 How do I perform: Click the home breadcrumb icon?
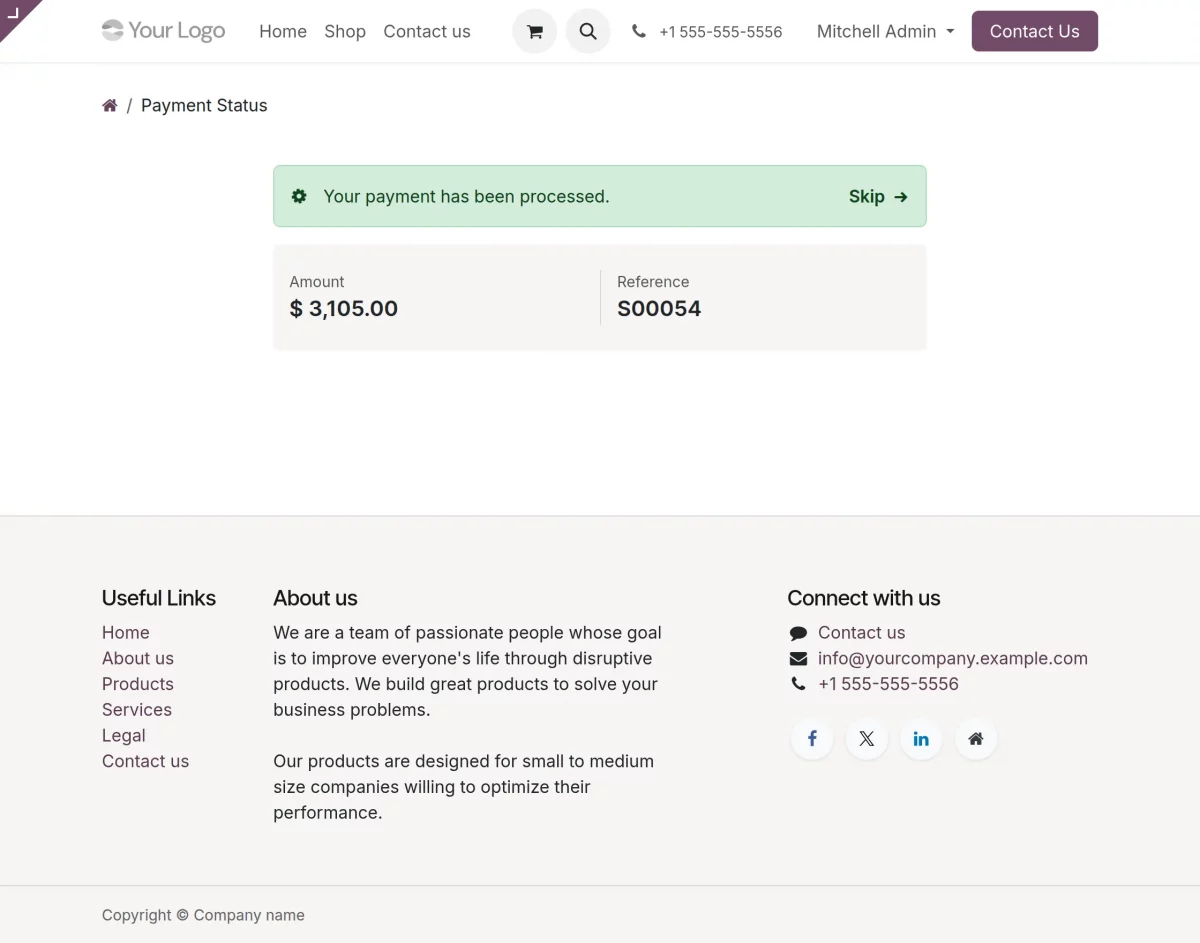coord(110,104)
